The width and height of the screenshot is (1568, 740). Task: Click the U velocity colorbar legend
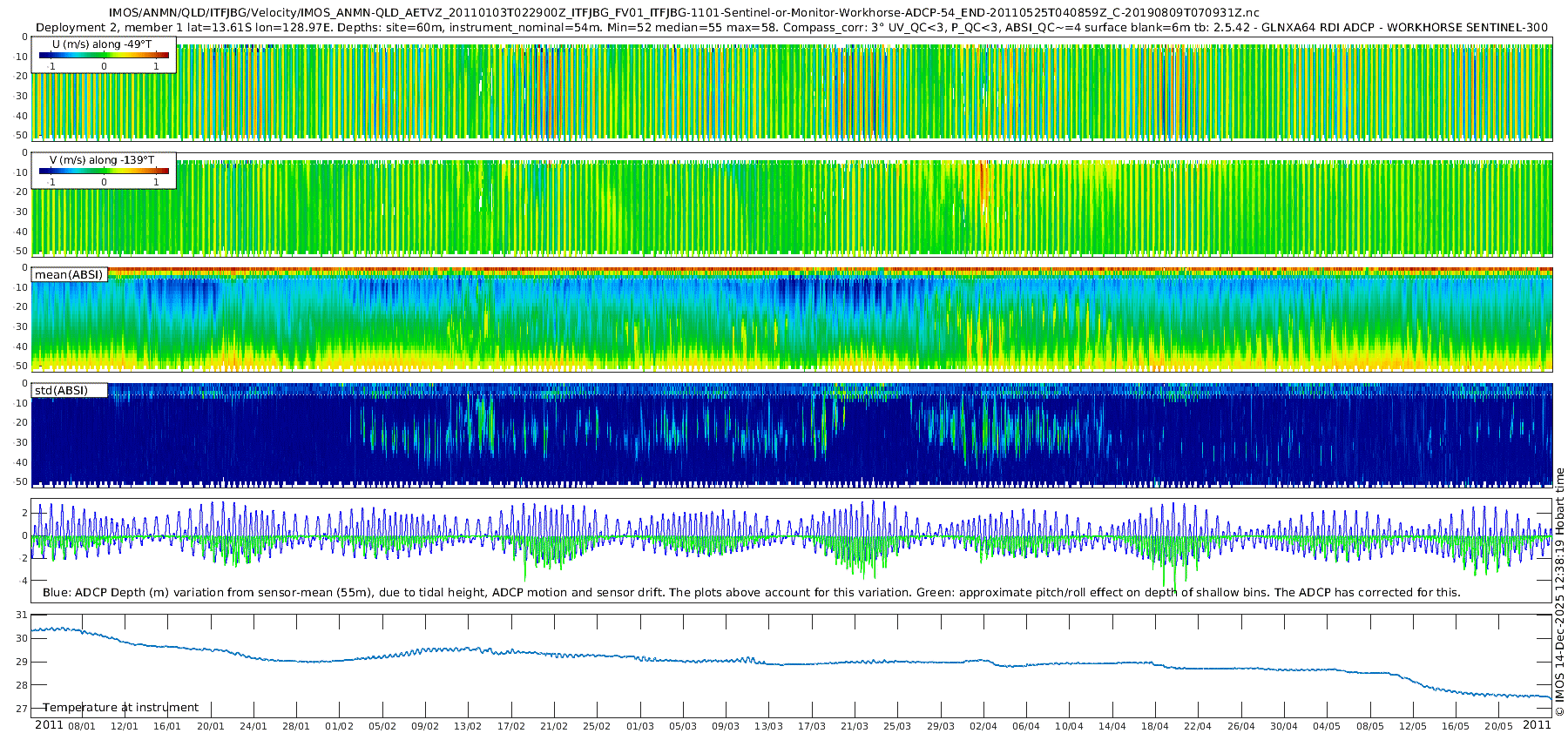pos(104,55)
